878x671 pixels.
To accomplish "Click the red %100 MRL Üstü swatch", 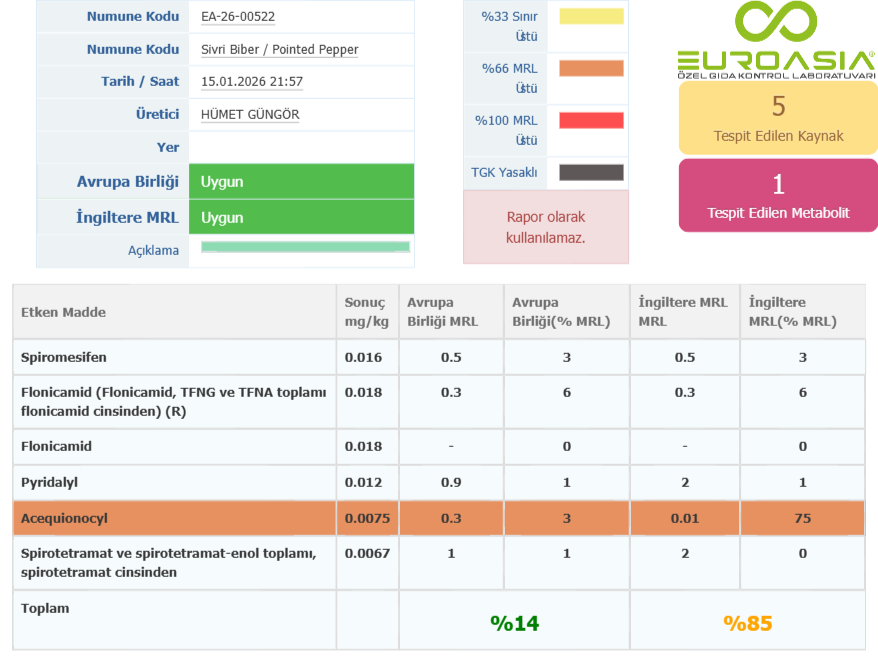I will (x=591, y=121).
